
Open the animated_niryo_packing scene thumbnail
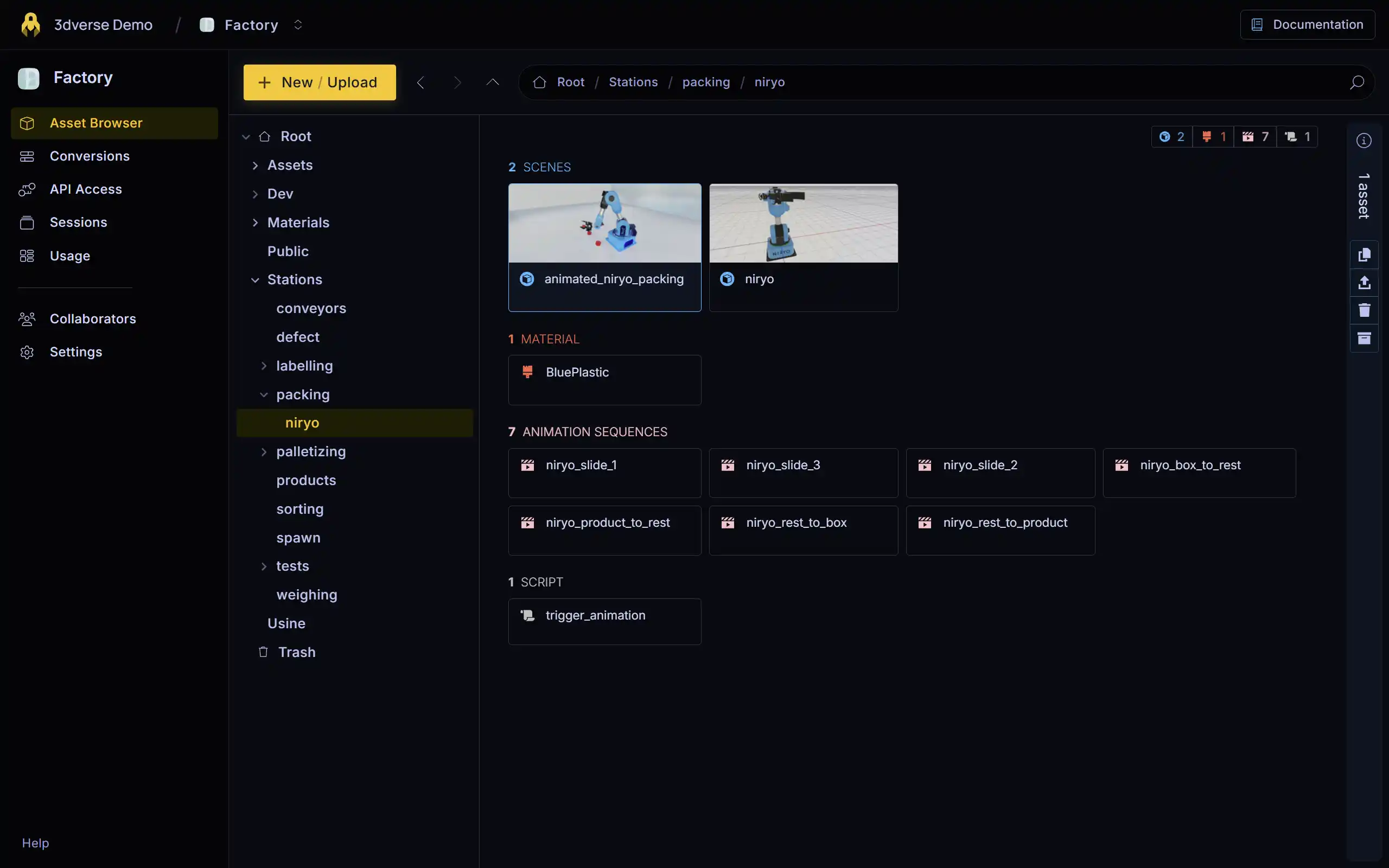tap(604, 223)
